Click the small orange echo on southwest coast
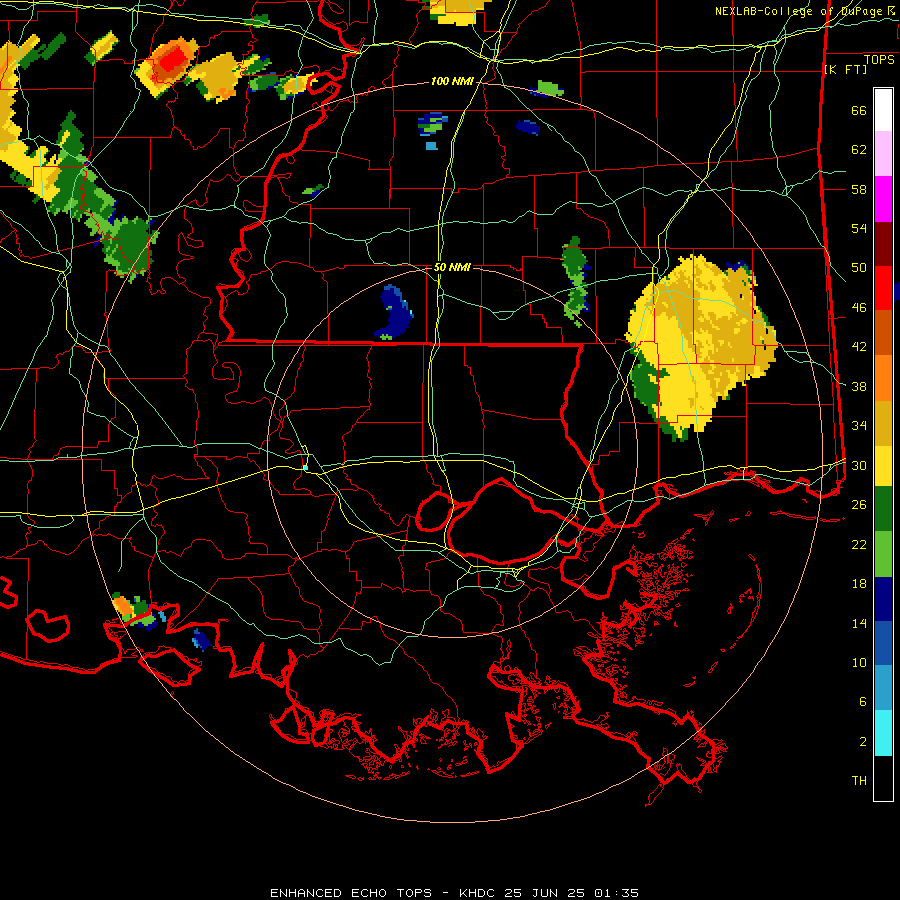 (x=122, y=606)
